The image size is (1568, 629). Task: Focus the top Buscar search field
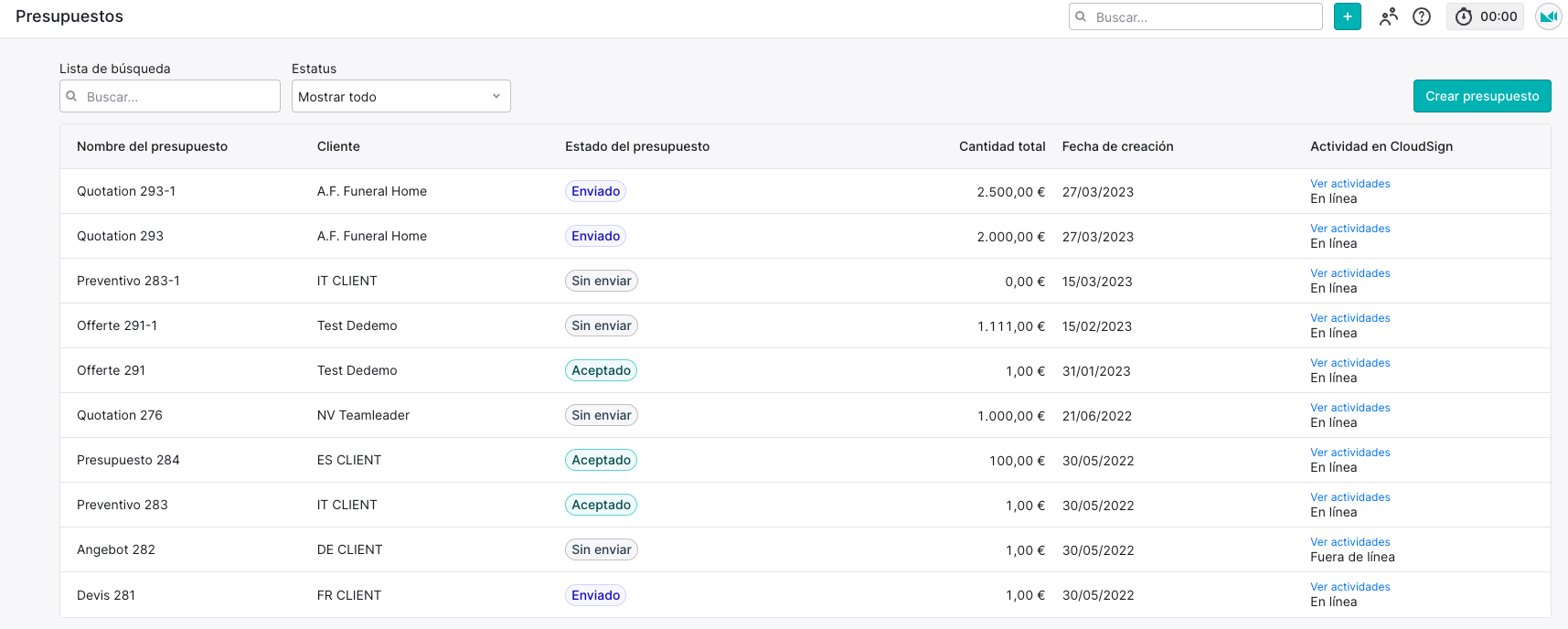pyautogui.click(x=1196, y=16)
